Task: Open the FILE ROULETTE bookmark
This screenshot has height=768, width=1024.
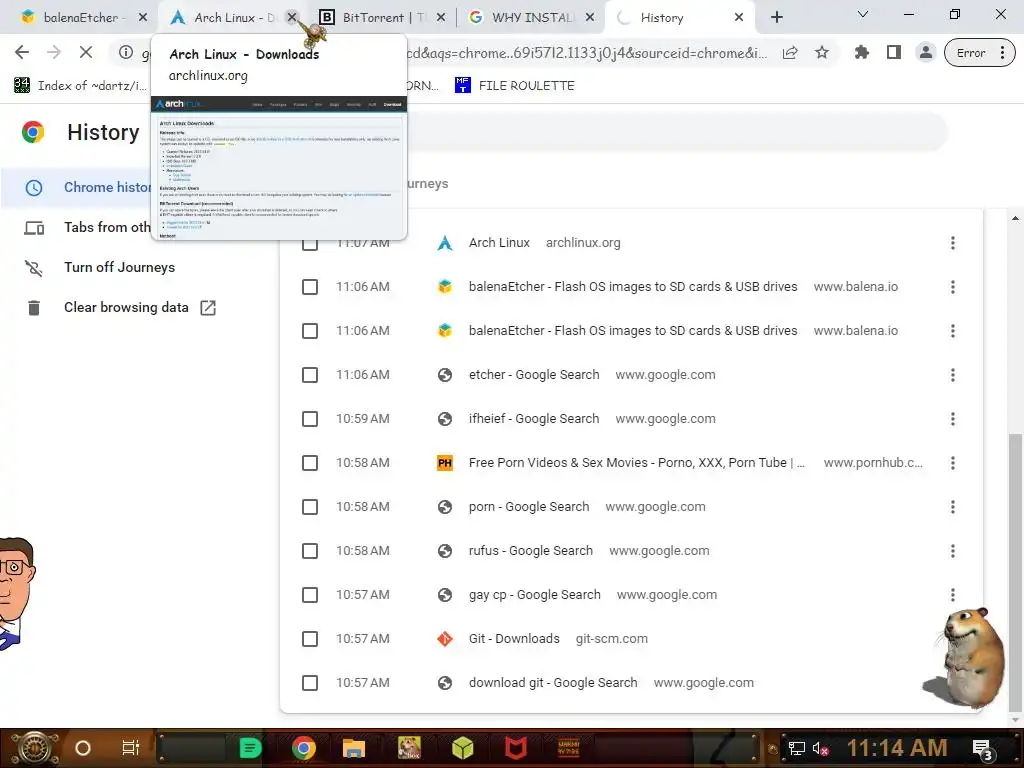Action: (x=515, y=86)
